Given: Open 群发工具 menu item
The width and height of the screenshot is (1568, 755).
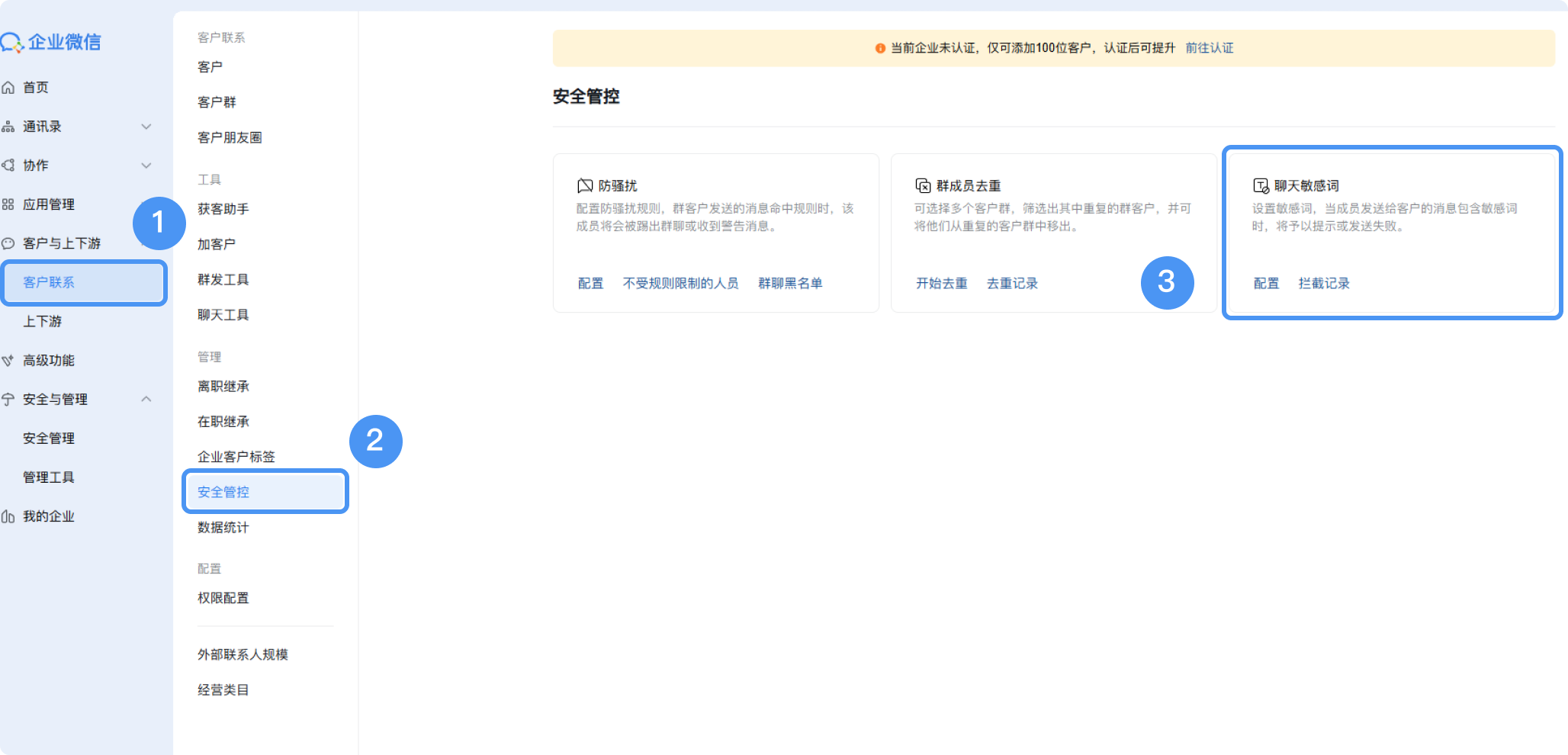Looking at the screenshot, I should pos(223,280).
